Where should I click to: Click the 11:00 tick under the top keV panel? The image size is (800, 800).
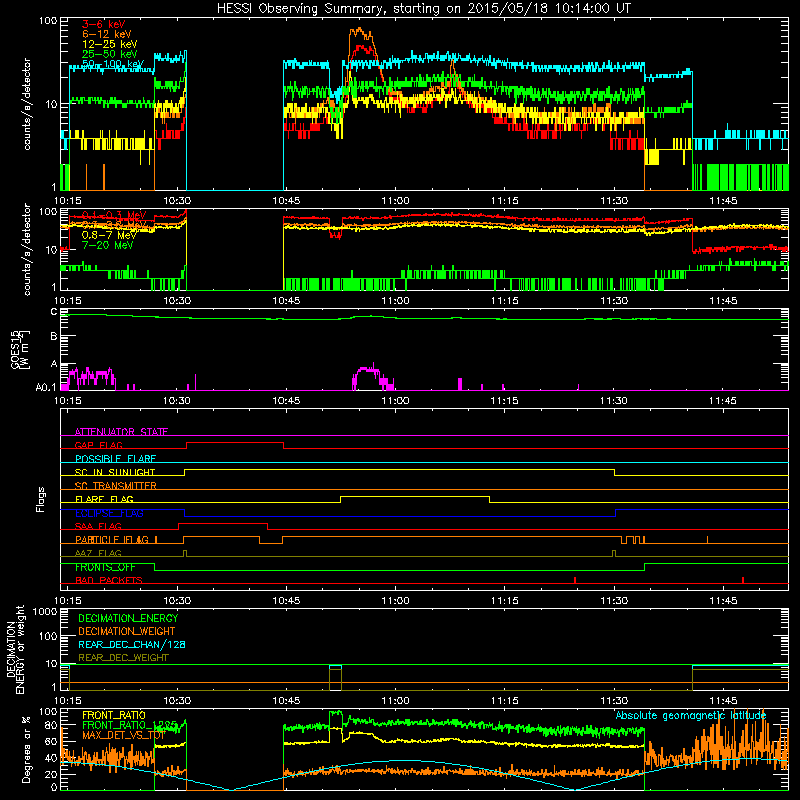[395, 201]
